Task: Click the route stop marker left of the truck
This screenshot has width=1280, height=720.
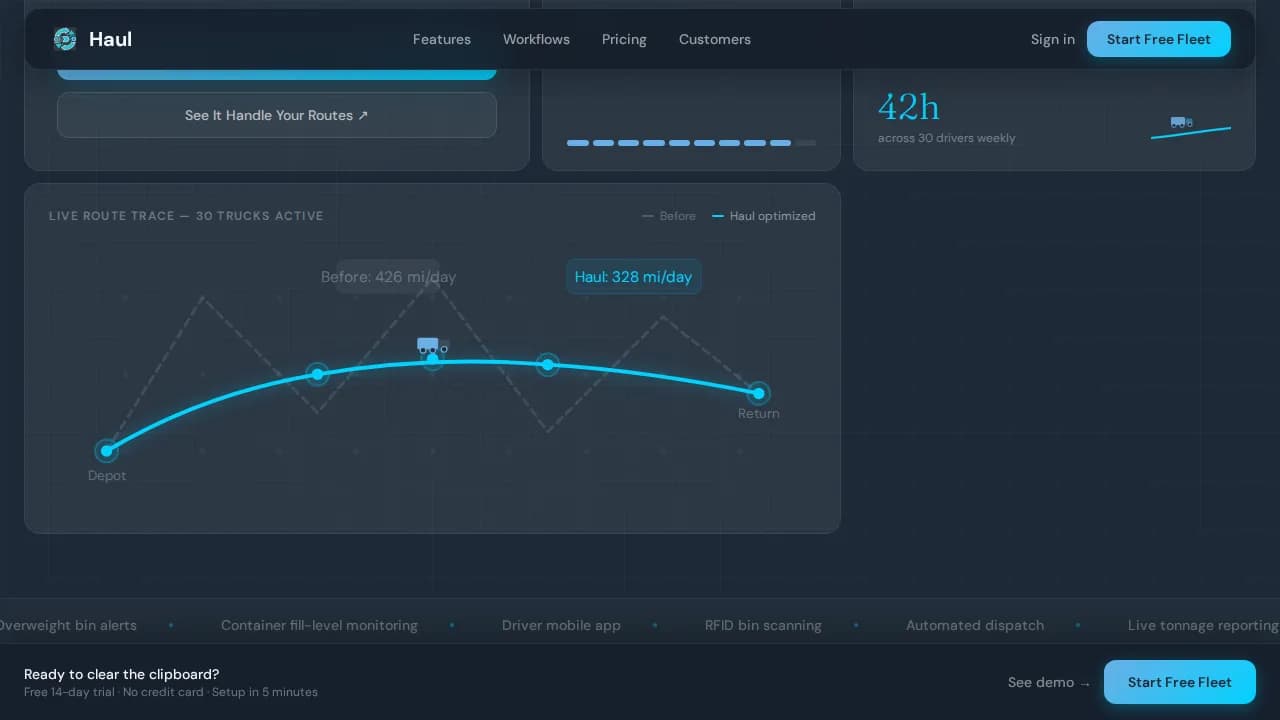Action: [x=317, y=374]
